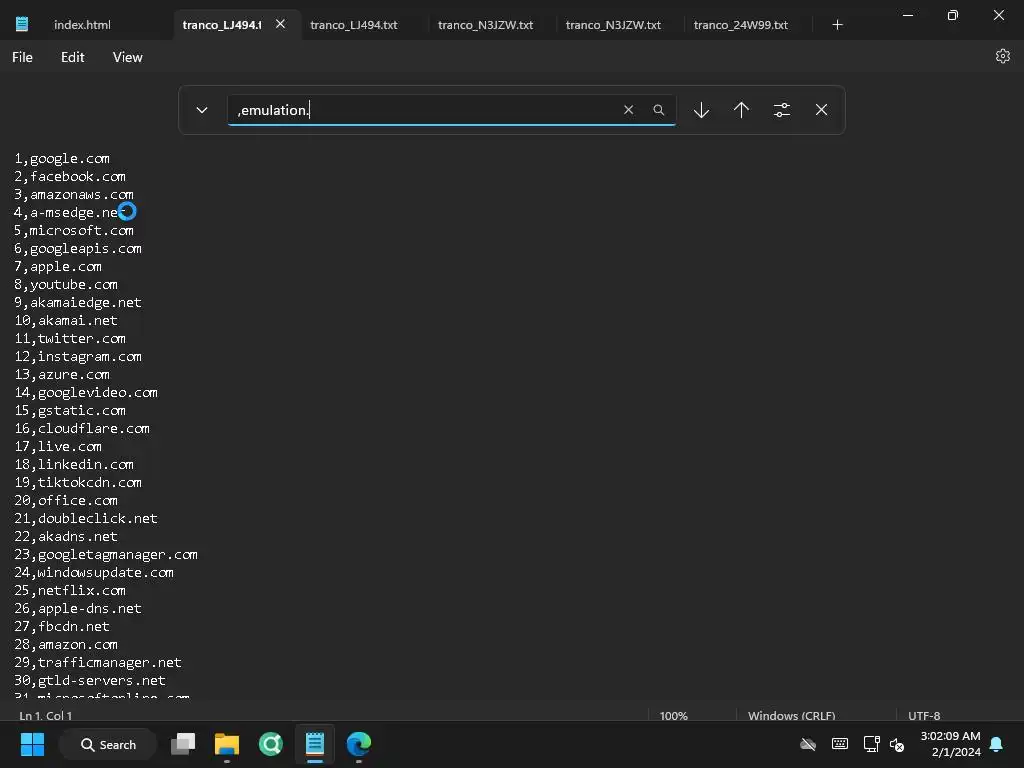Click the line 7,apple.com
Image resolution: width=1024 pixels, height=768 pixels.
[58, 266]
